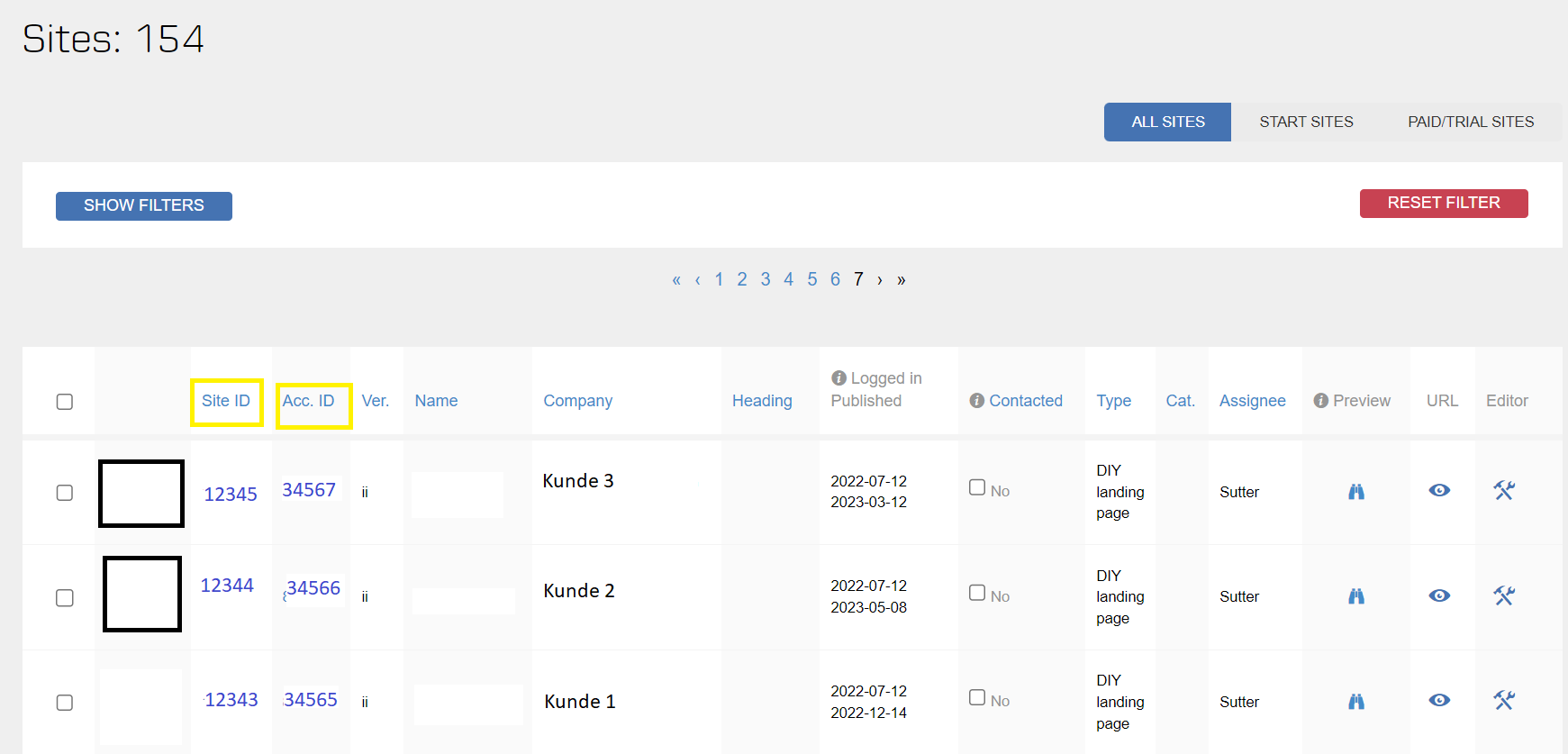1568x754 pixels.
Task: Open site ID 12345 link
Action: click(x=231, y=494)
